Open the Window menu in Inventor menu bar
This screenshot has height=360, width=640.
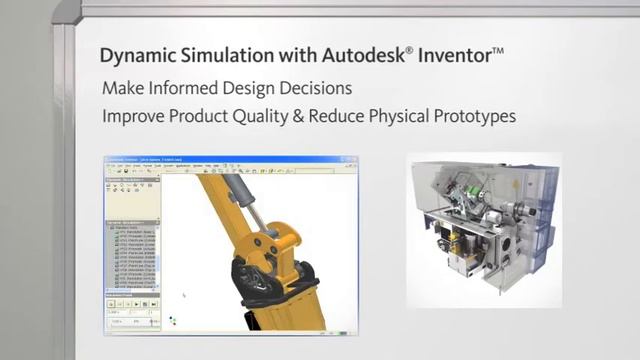coord(198,166)
